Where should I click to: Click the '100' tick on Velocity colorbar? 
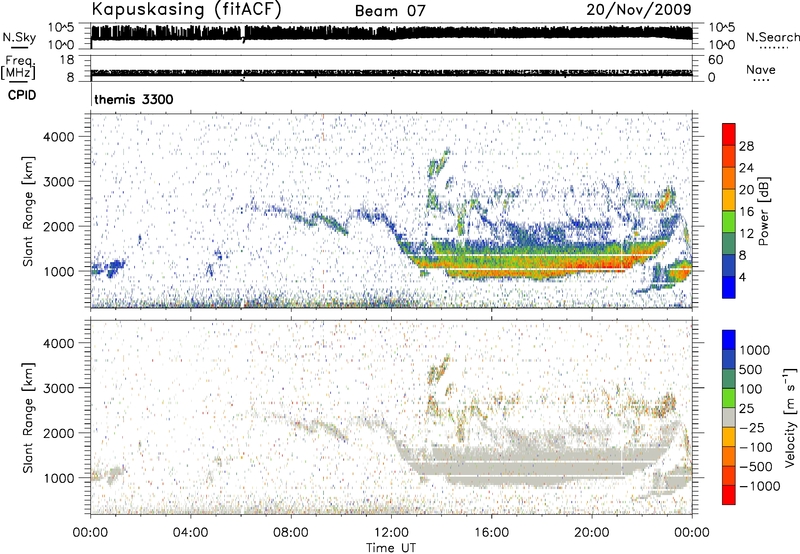(751, 389)
